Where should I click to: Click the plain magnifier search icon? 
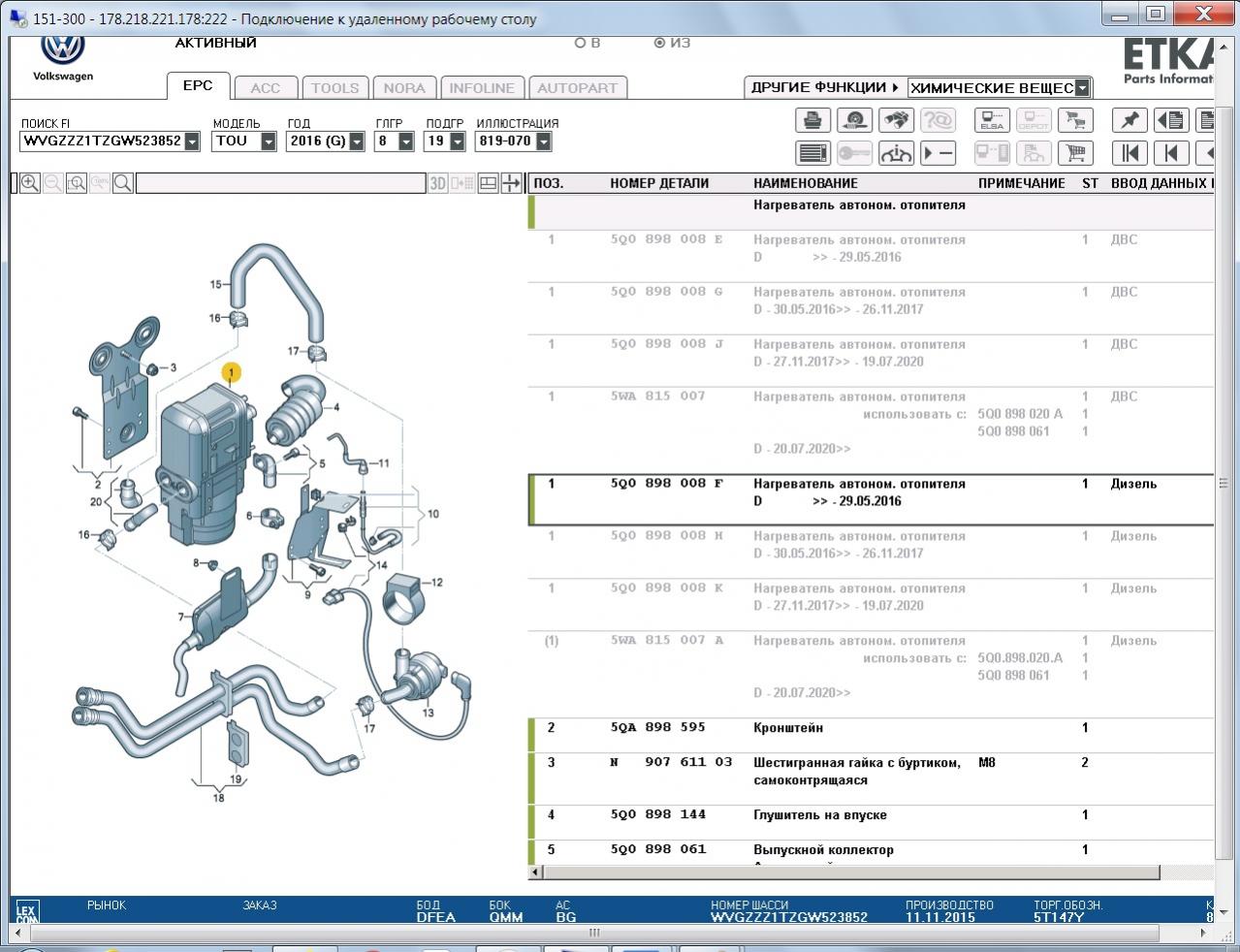(123, 183)
